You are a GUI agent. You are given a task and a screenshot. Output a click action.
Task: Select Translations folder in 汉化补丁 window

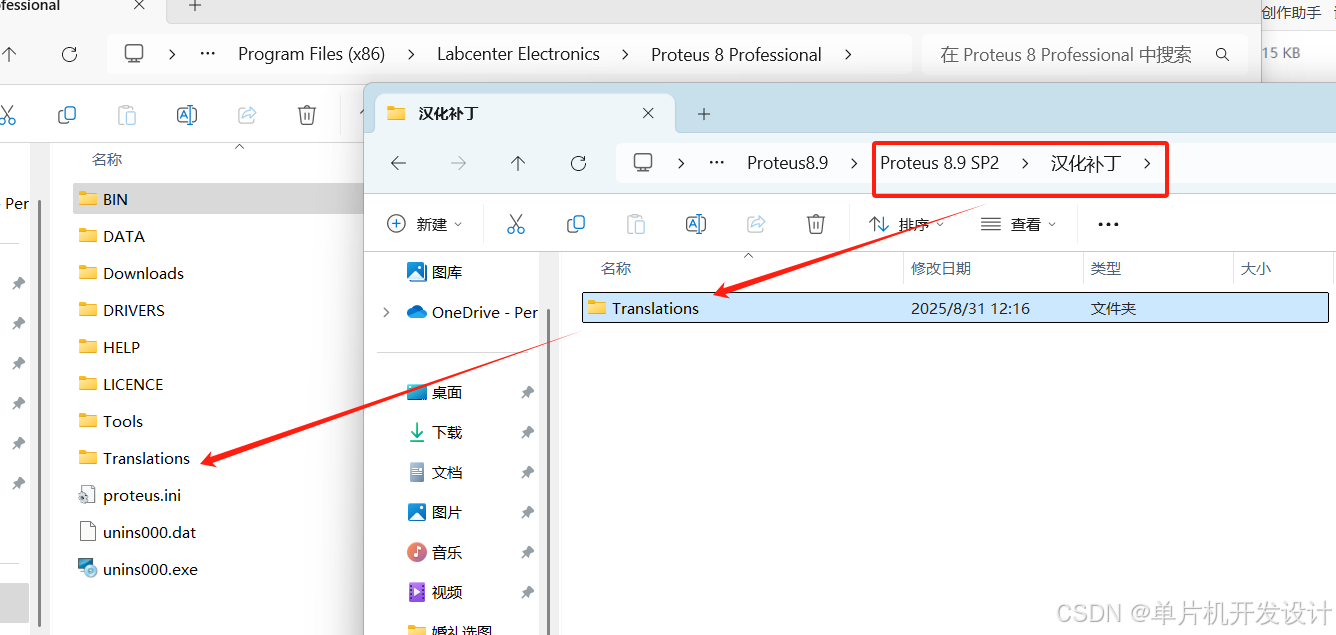pyautogui.click(x=955, y=308)
